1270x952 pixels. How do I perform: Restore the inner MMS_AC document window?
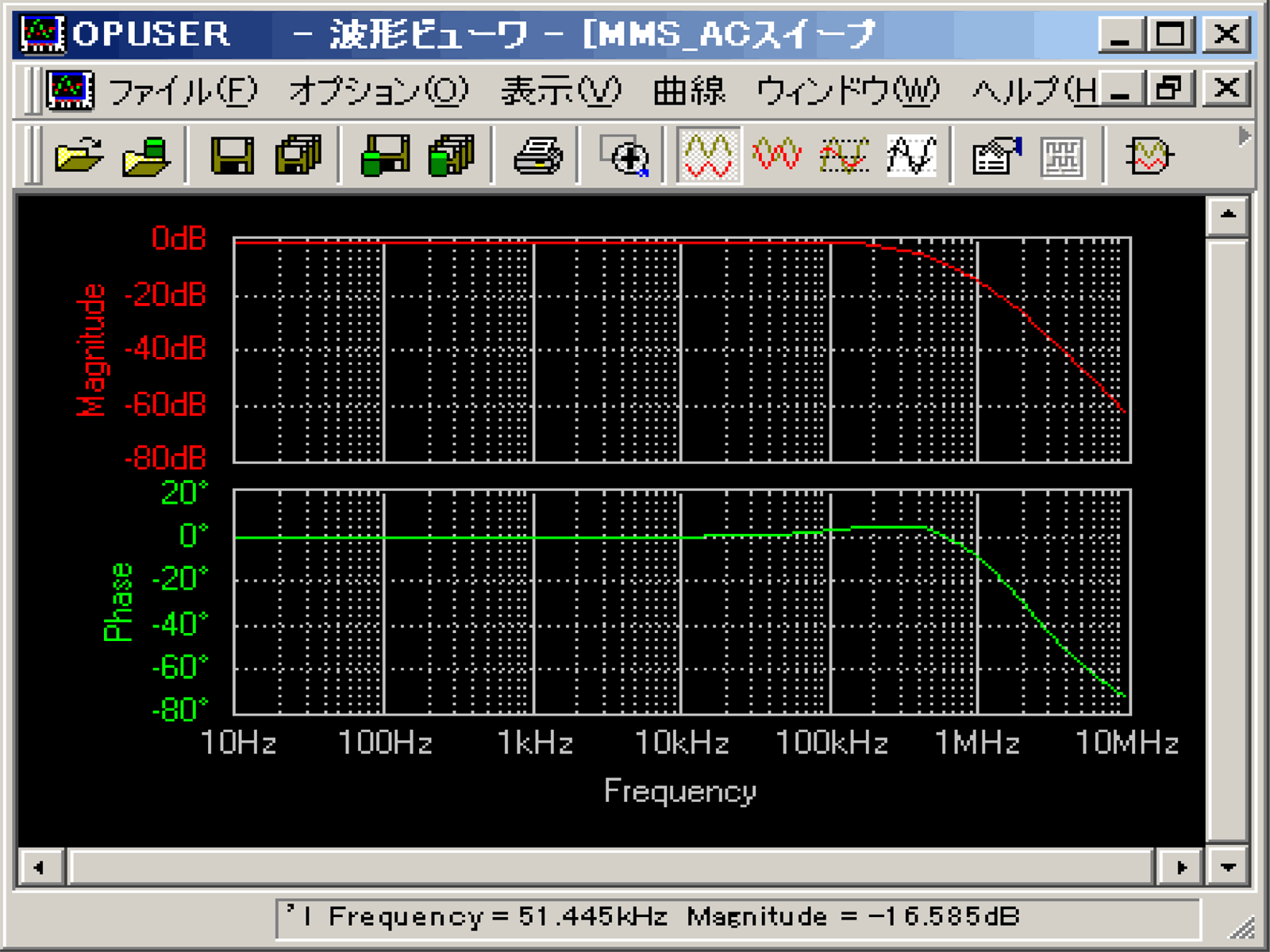[x=1169, y=88]
